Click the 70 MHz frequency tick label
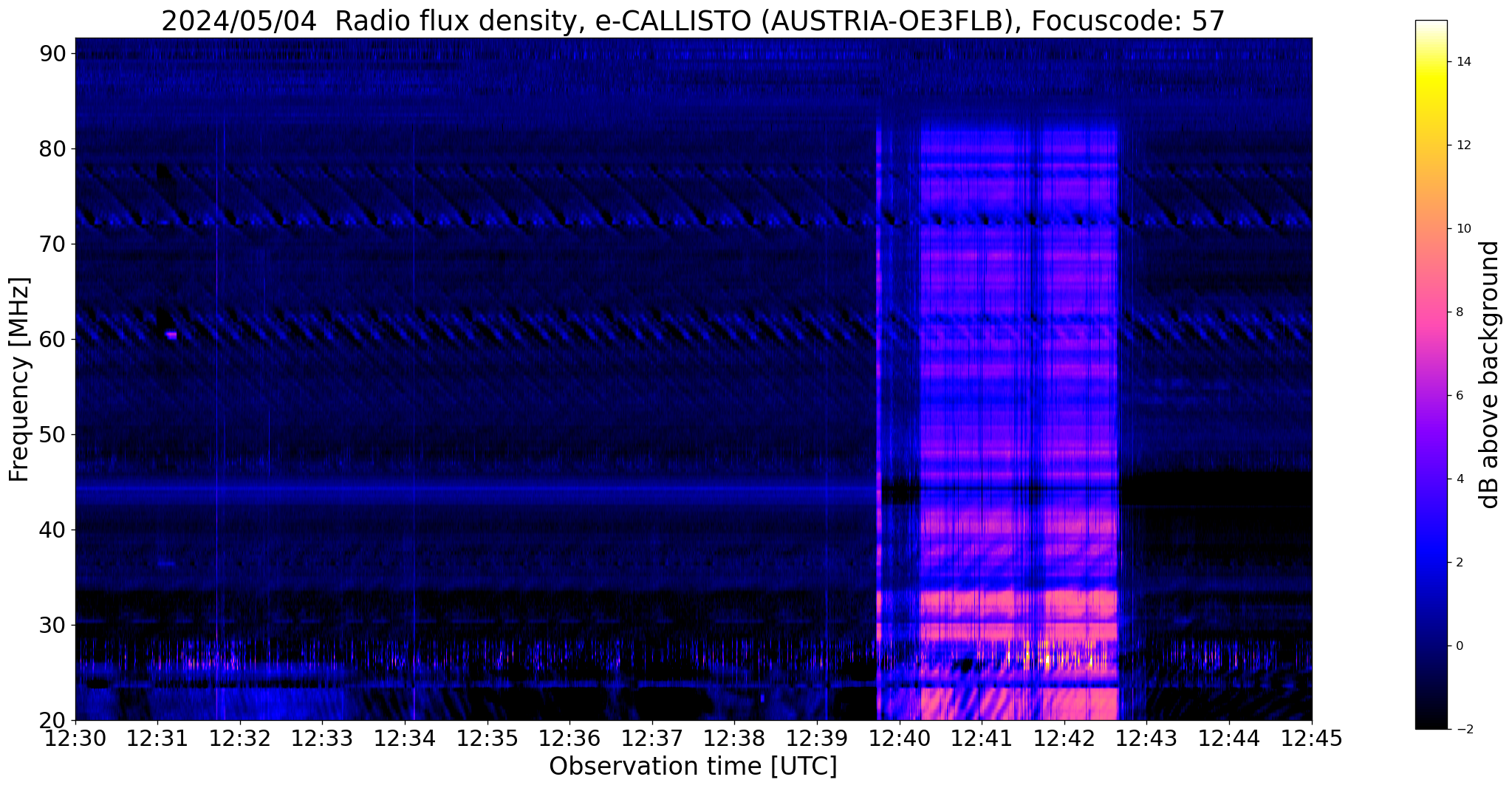Screen dimensions: 1512x788 click(x=52, y=244)
